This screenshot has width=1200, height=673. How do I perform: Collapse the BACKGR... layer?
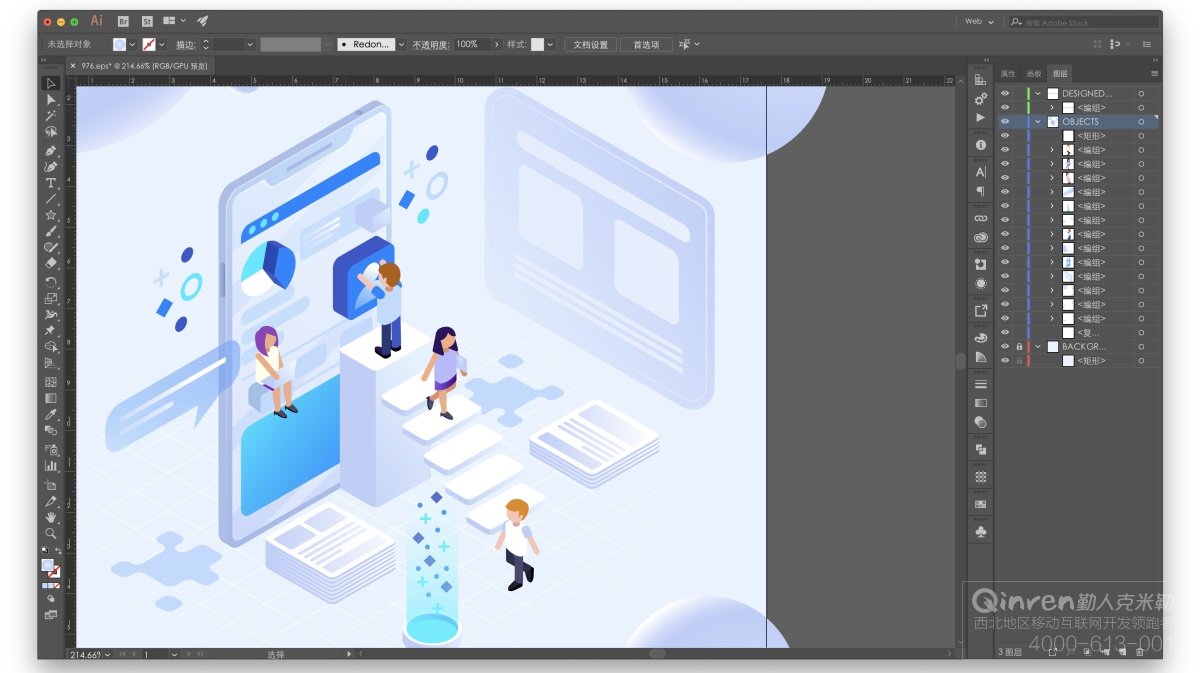tap(1038, 347)
